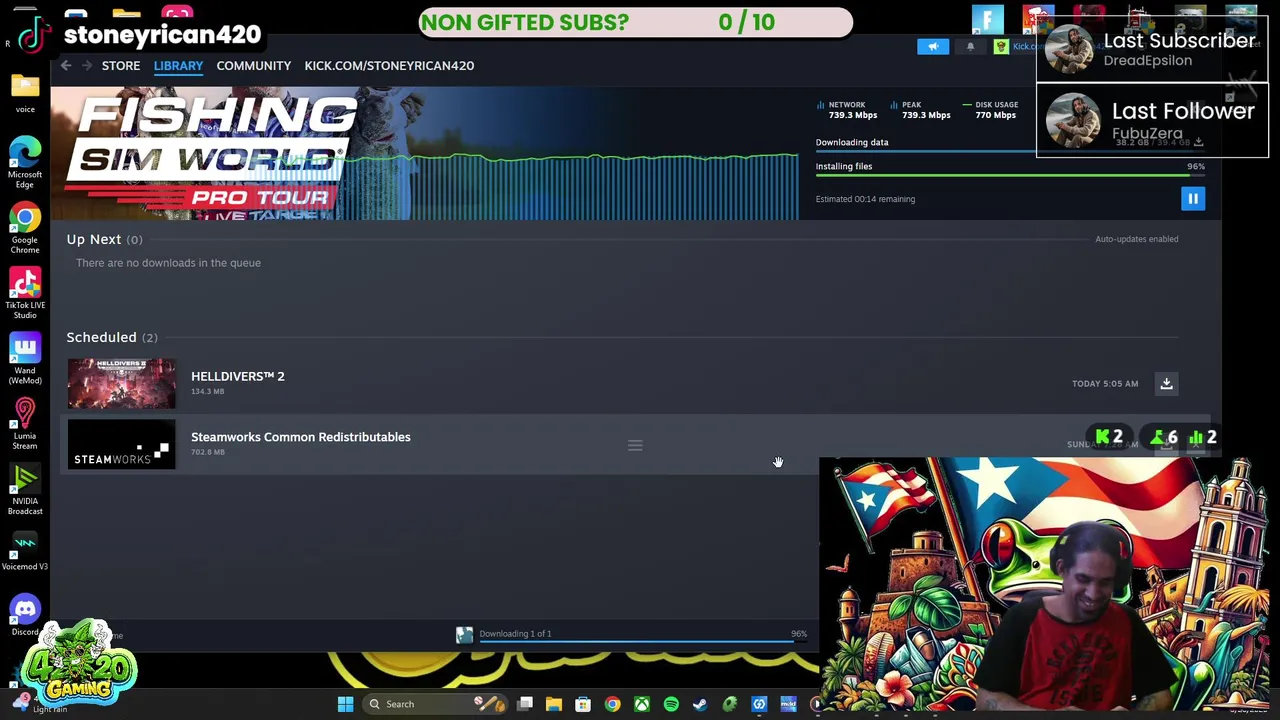1280x720 pixels.
Task: Open Microsoft Store on the taskbar
Action: tap(583, 704)
